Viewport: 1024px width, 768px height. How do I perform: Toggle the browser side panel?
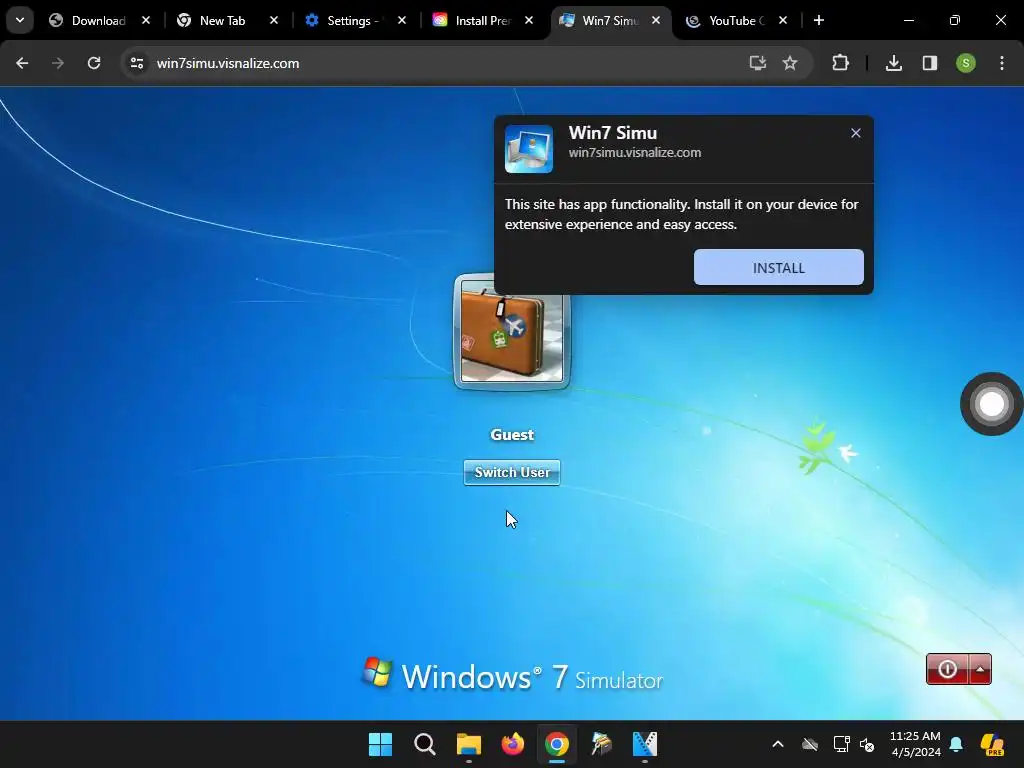point(929,63)
